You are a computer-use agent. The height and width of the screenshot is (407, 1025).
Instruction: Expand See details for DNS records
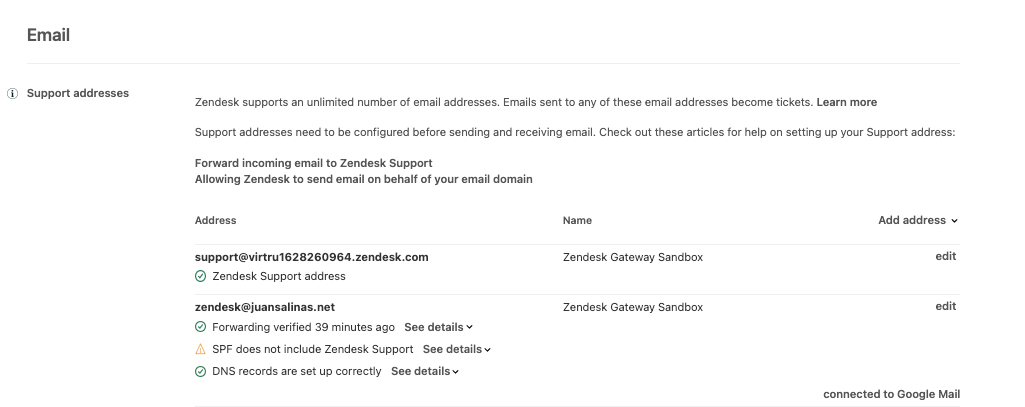click(x=425, y=371)
